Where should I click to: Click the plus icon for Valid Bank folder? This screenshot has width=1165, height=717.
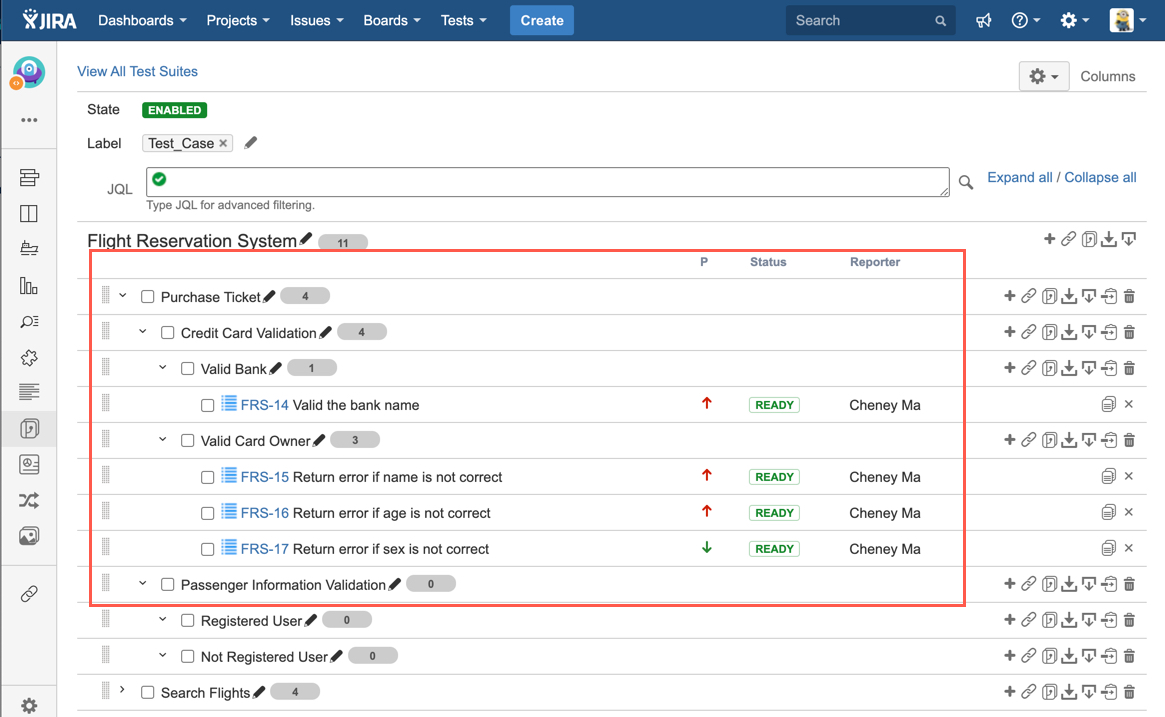pyautogui.click(x=1009, y=368)
